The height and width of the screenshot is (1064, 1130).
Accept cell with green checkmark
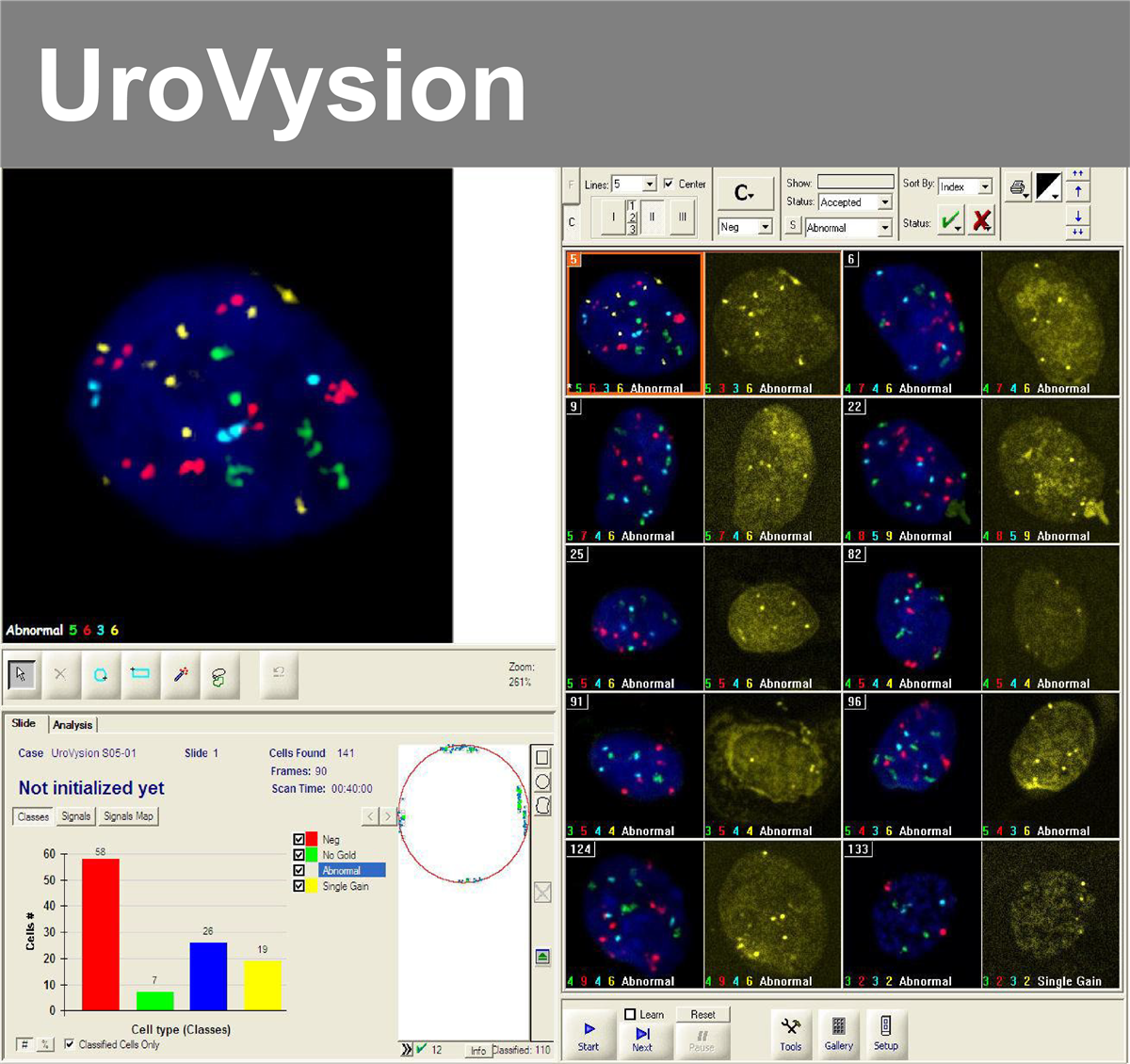(951, 221)
